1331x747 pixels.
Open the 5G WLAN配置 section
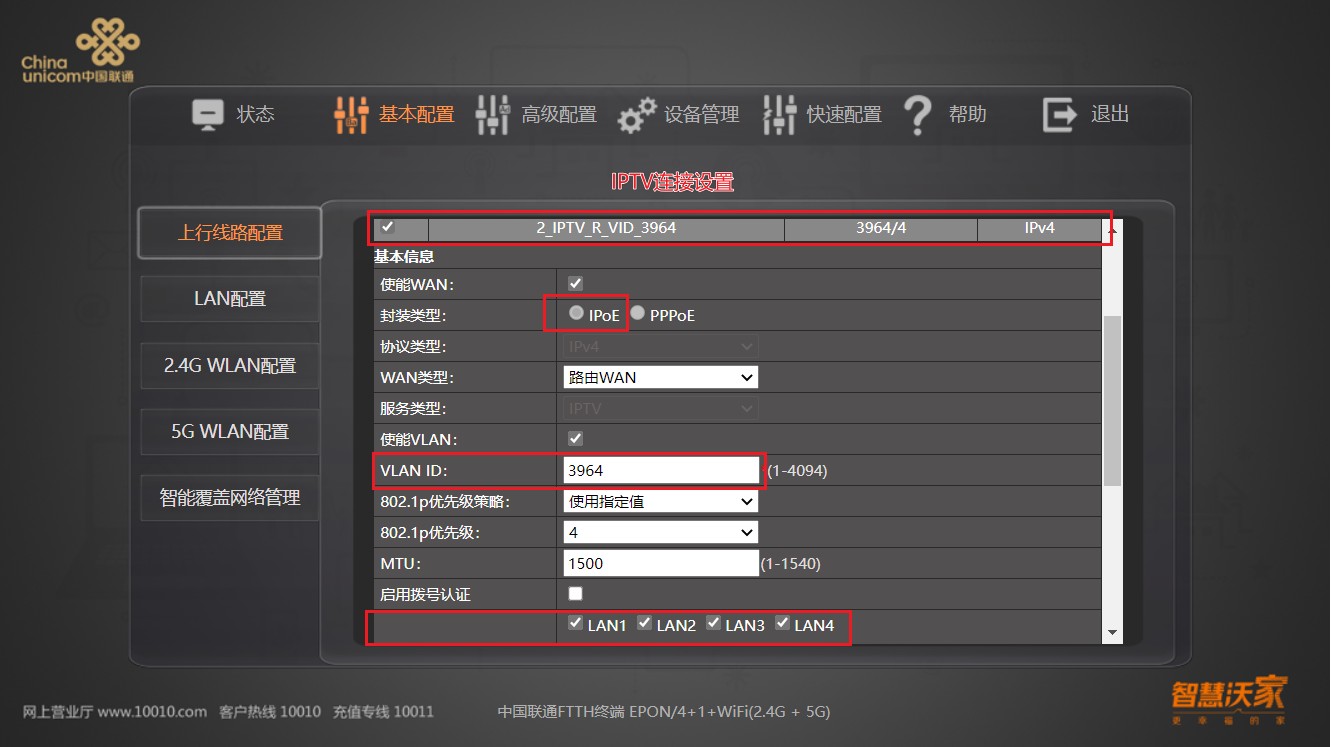(228, 431)
